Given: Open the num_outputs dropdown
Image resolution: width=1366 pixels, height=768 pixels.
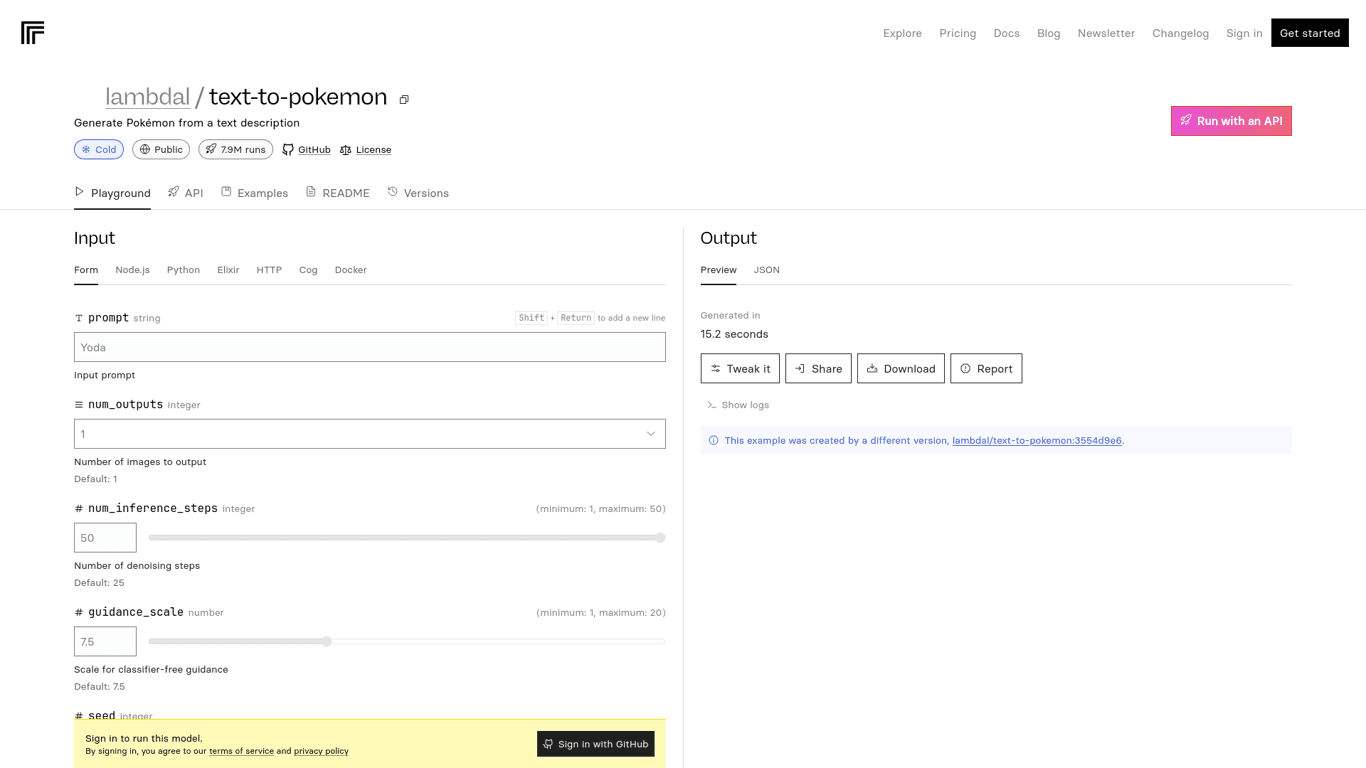Looking at the screenshot, I should [x=369, y=434].
